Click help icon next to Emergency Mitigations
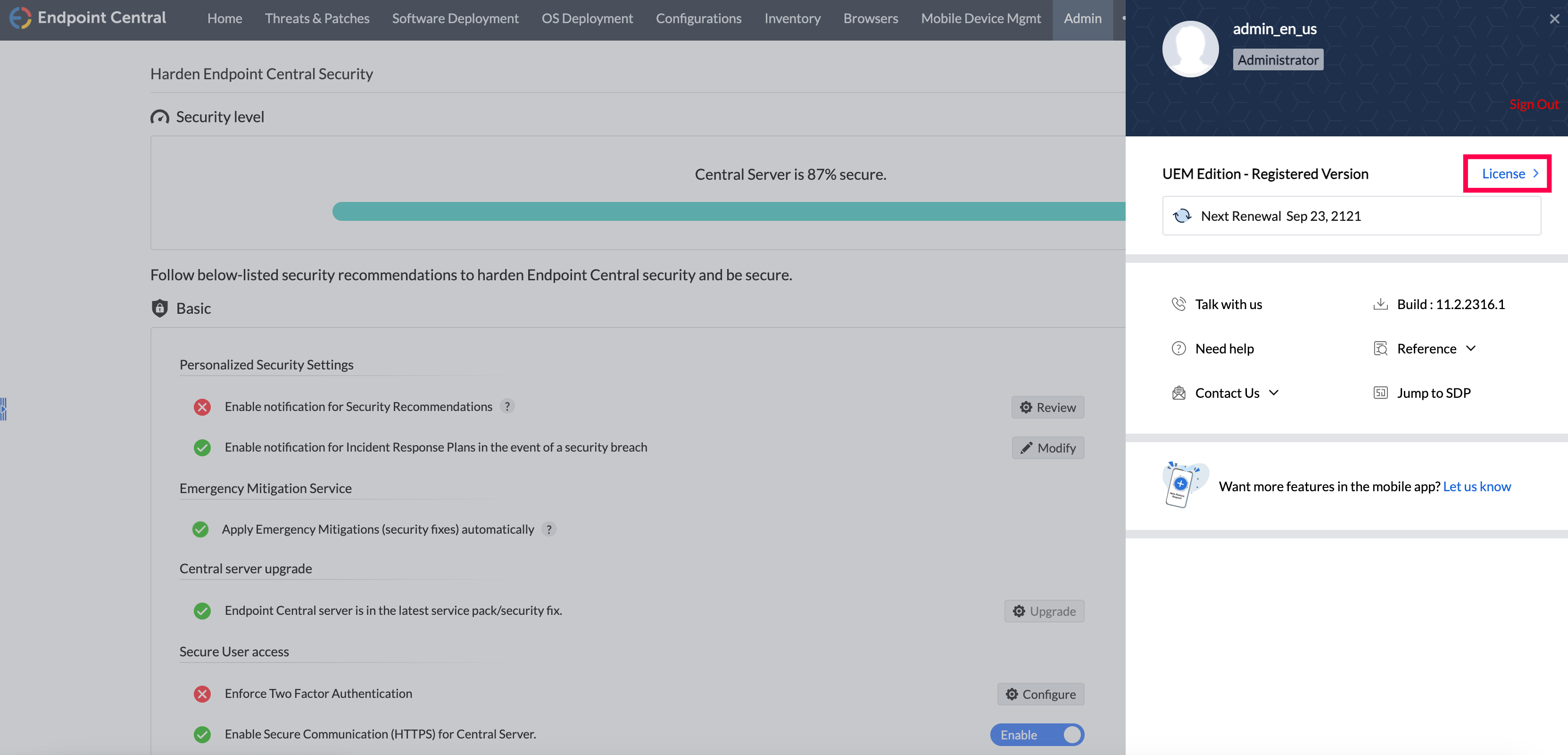Viewport: 1568px width, 755px height. [x=548, y=529]
